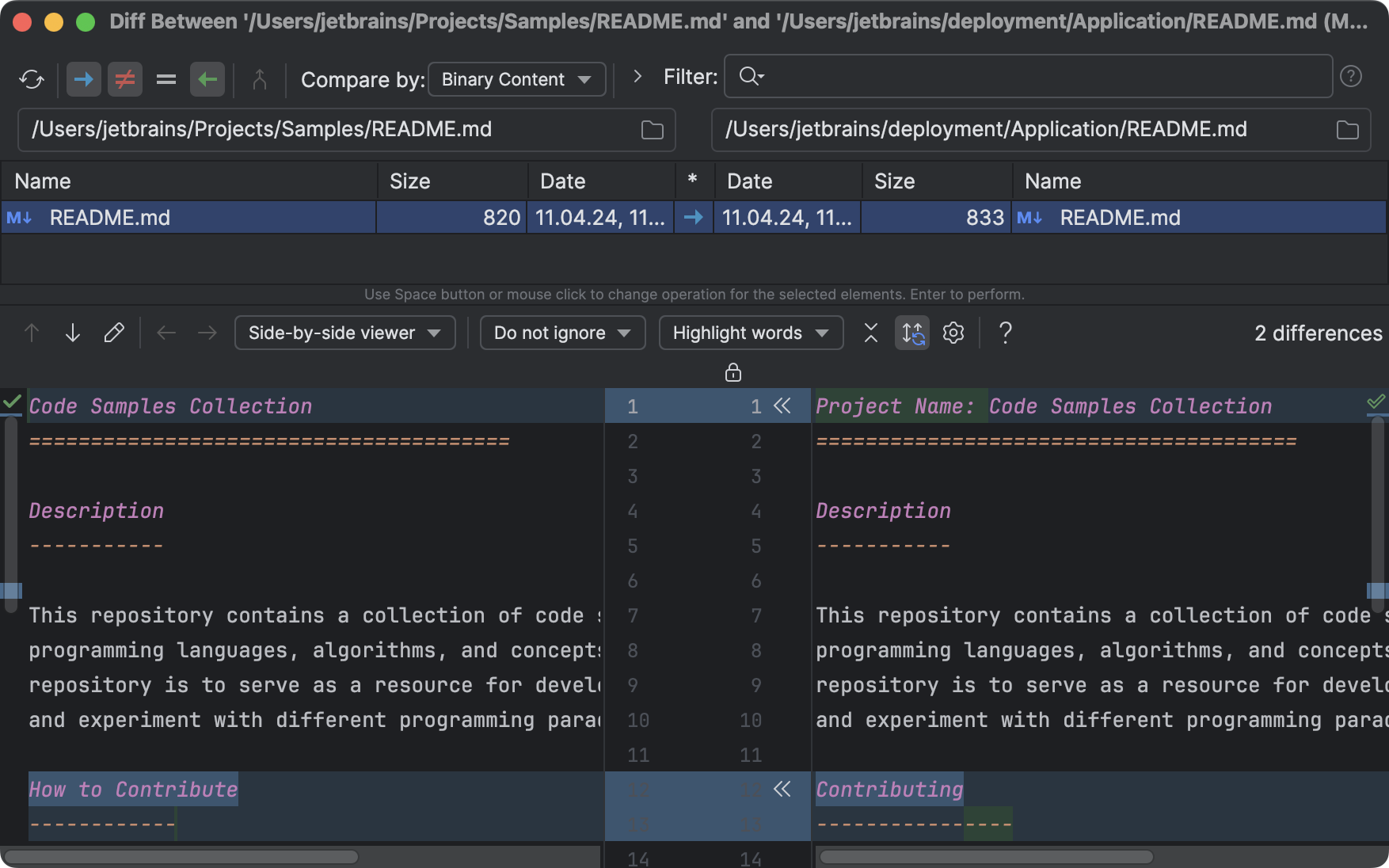Screen dimensions: 1389x868
Task: Open the diff settings gear
Action: pos(953,333)
